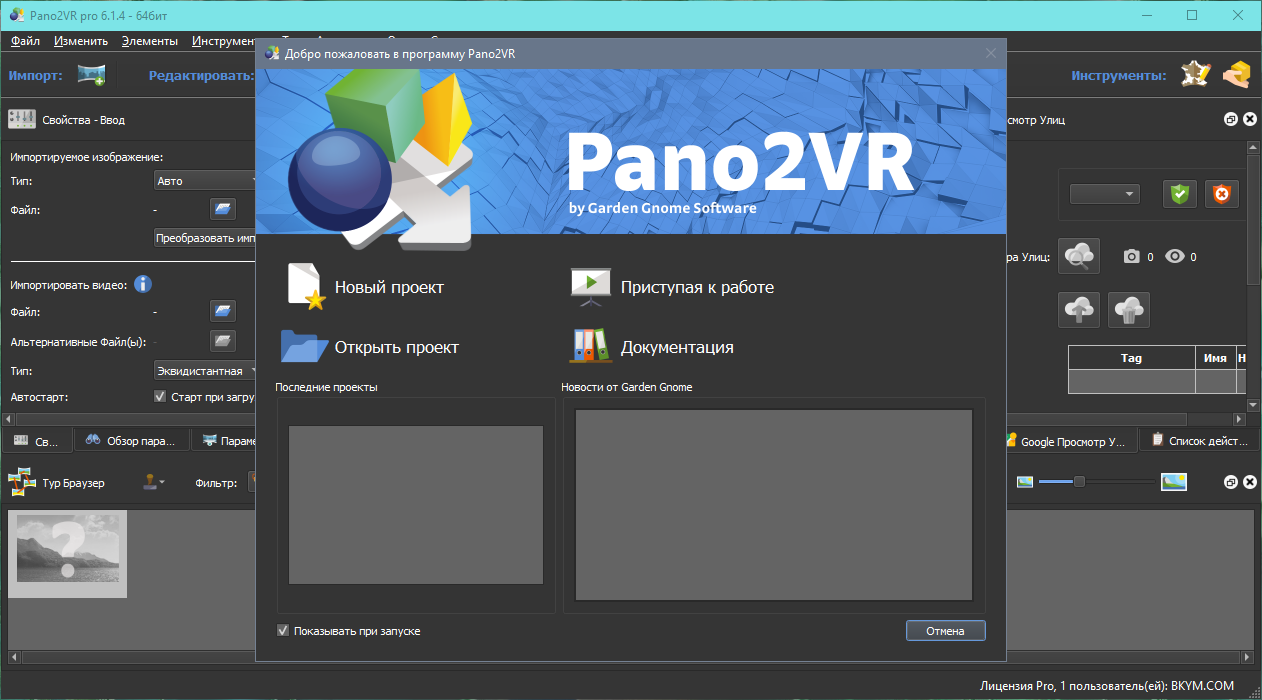Click the cloud delete (trash) icon
The height and width of the screenshot is (700, 1262).
tap(1128, 310)
